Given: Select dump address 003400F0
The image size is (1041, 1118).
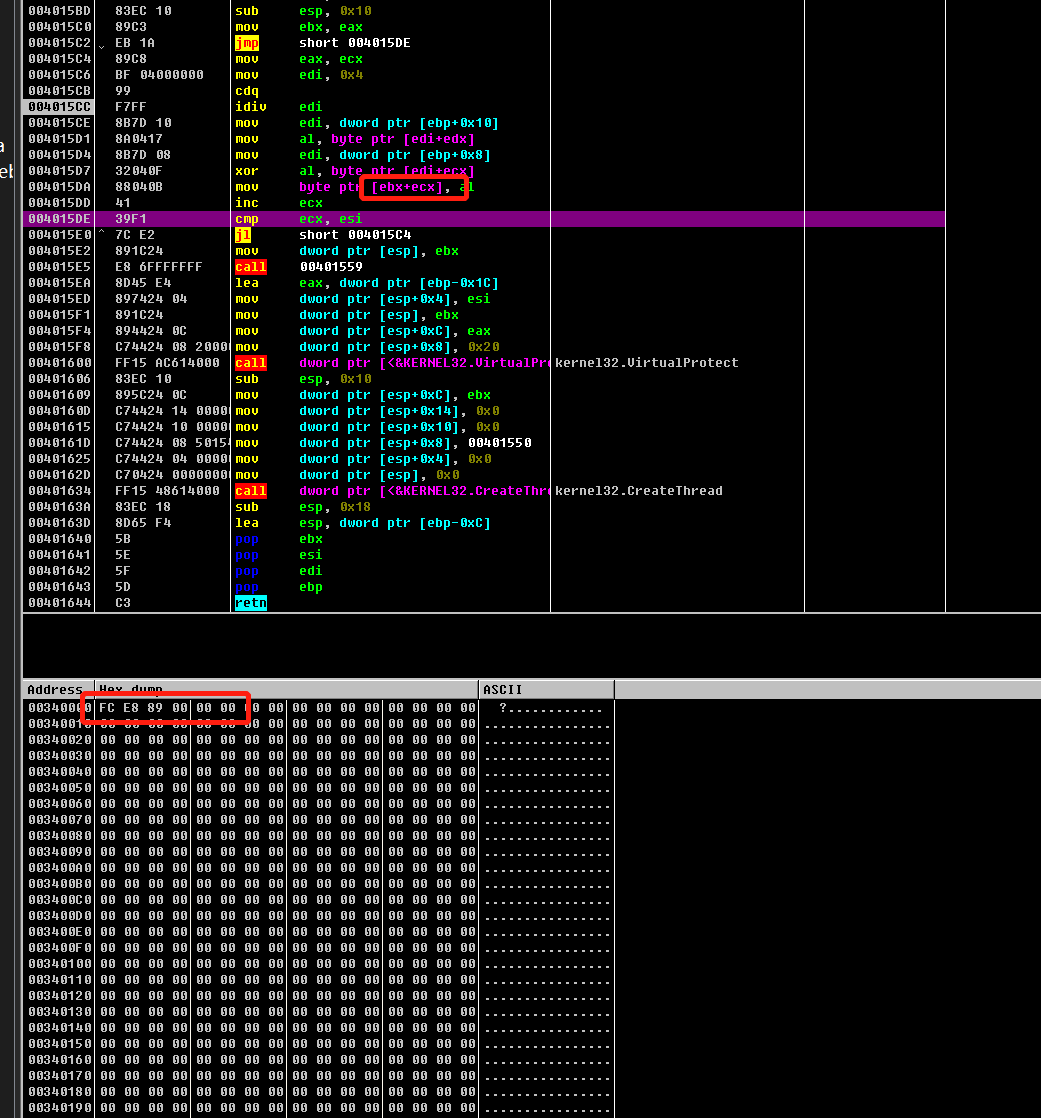Looking at the screenshot, I should tap(60, 948).
